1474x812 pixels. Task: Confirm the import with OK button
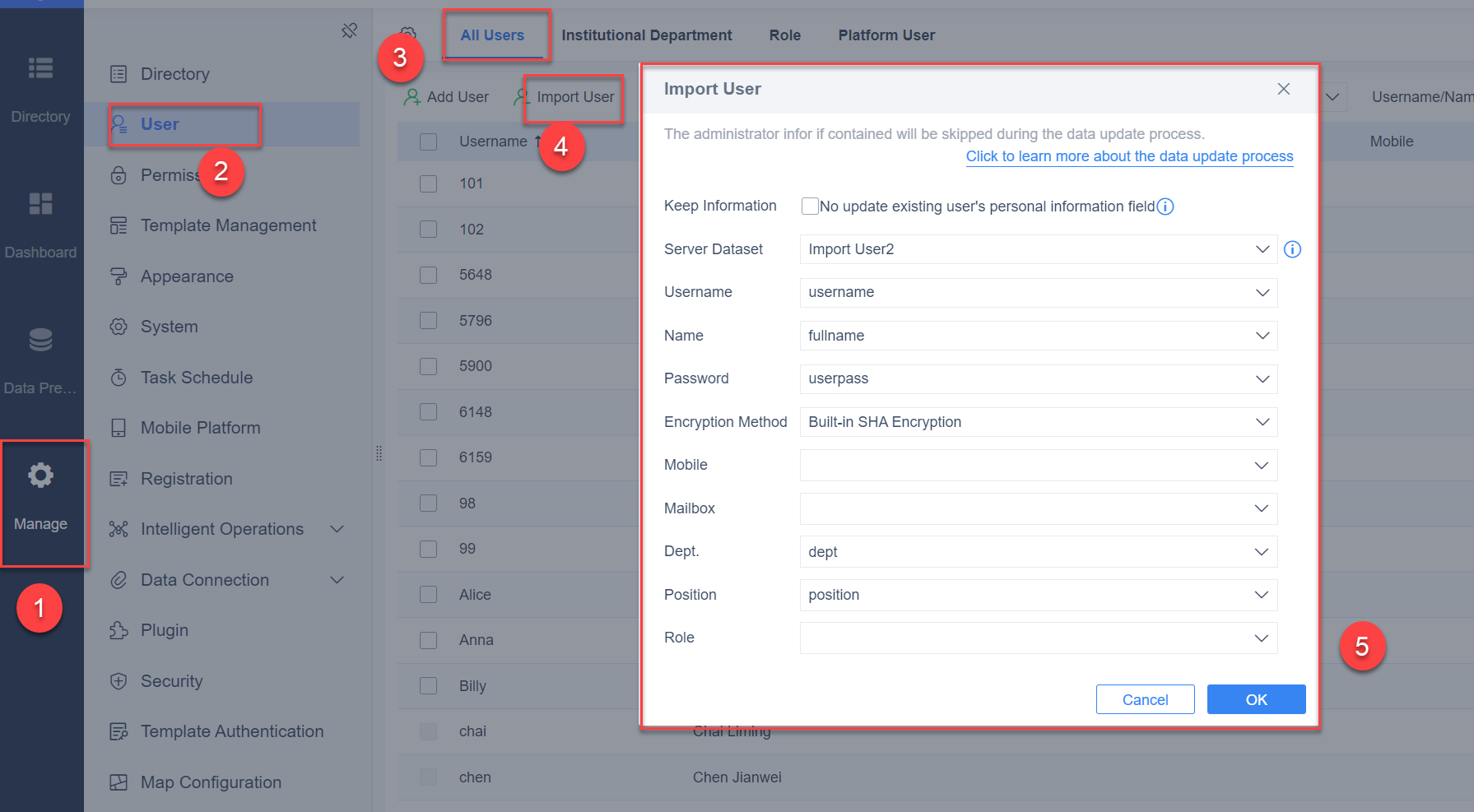click(x=1256, y=699)
